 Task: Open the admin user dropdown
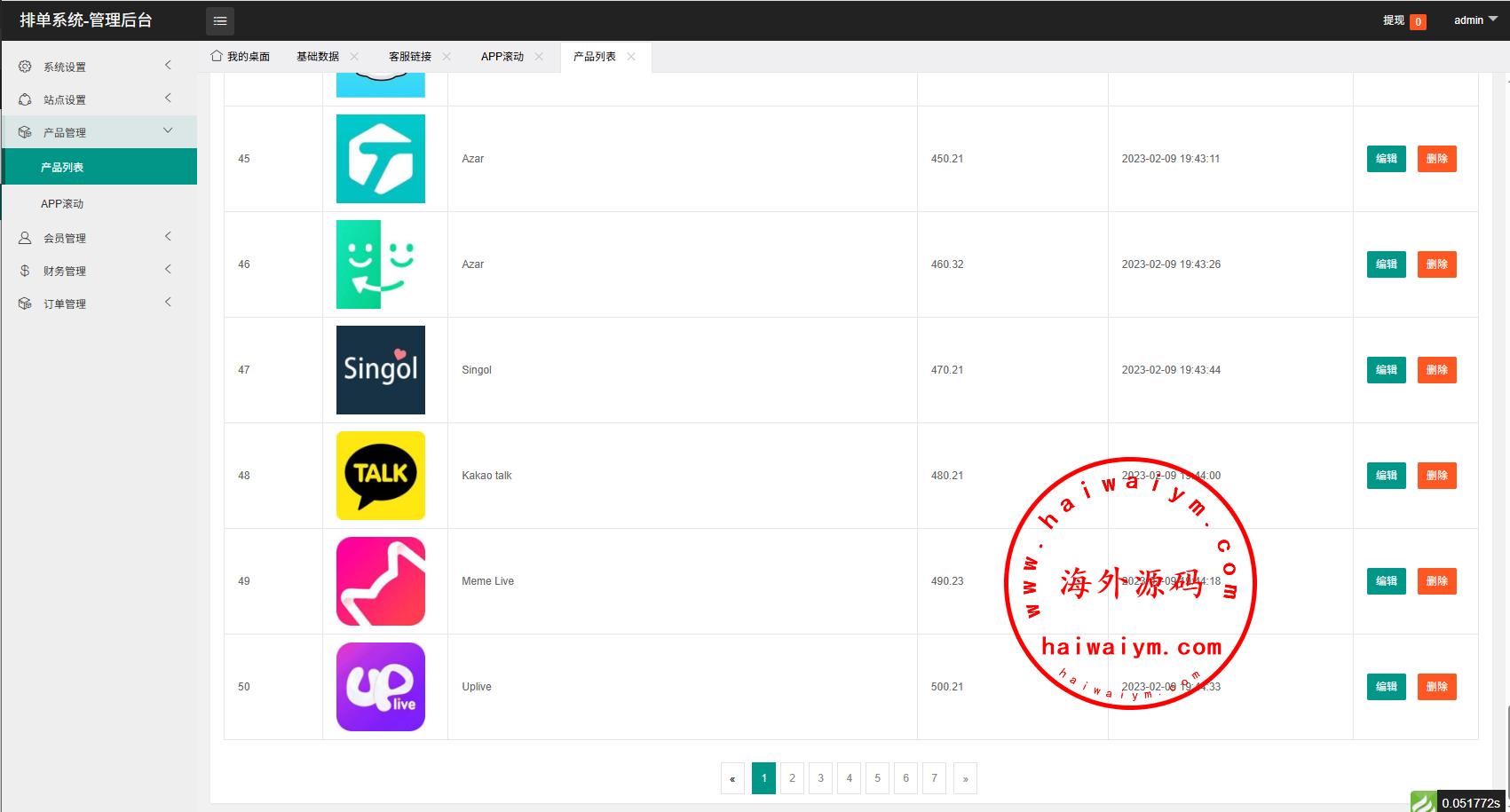tap(1474, 20)
